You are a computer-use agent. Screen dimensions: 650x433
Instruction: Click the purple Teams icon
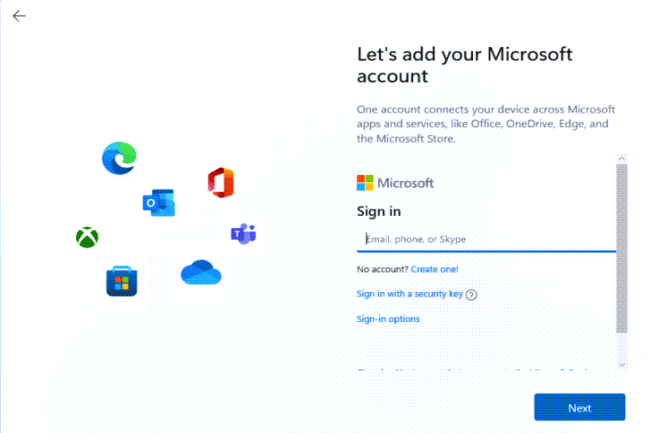click(243, 234)
